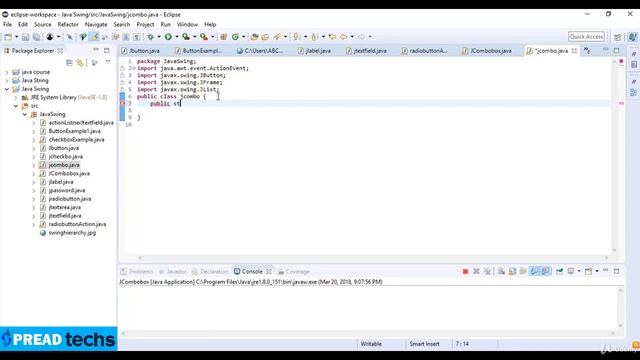Image resolution: width=640 pixels, height=360 pixels.
Task: Show the hidden editor tabs list
Action: click(587, 51)
